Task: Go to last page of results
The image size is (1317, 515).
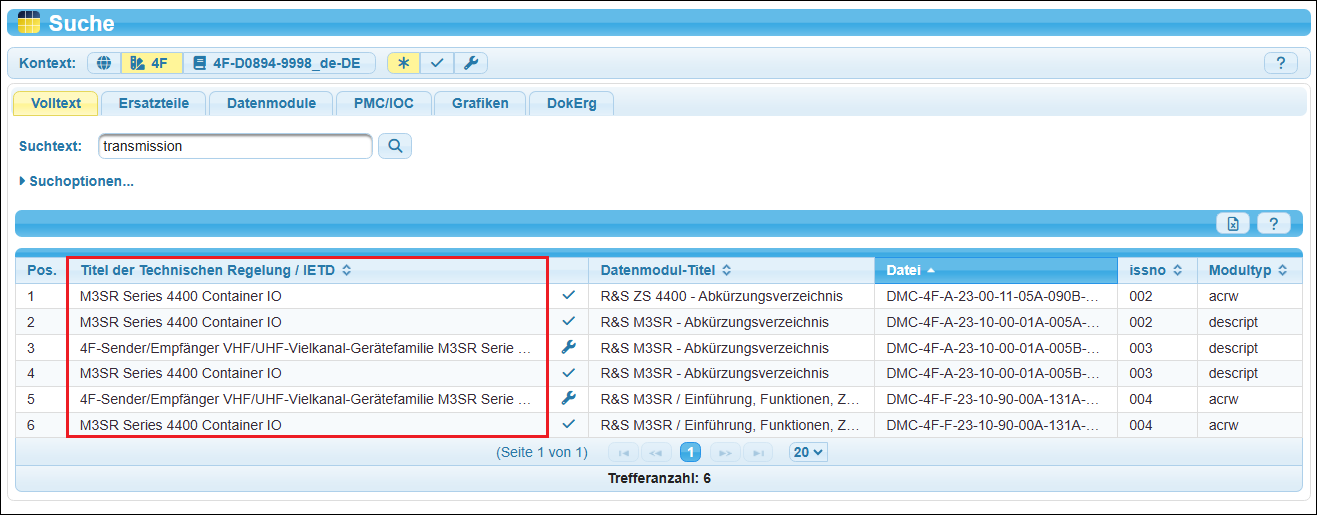Action: tap(758, 452)
